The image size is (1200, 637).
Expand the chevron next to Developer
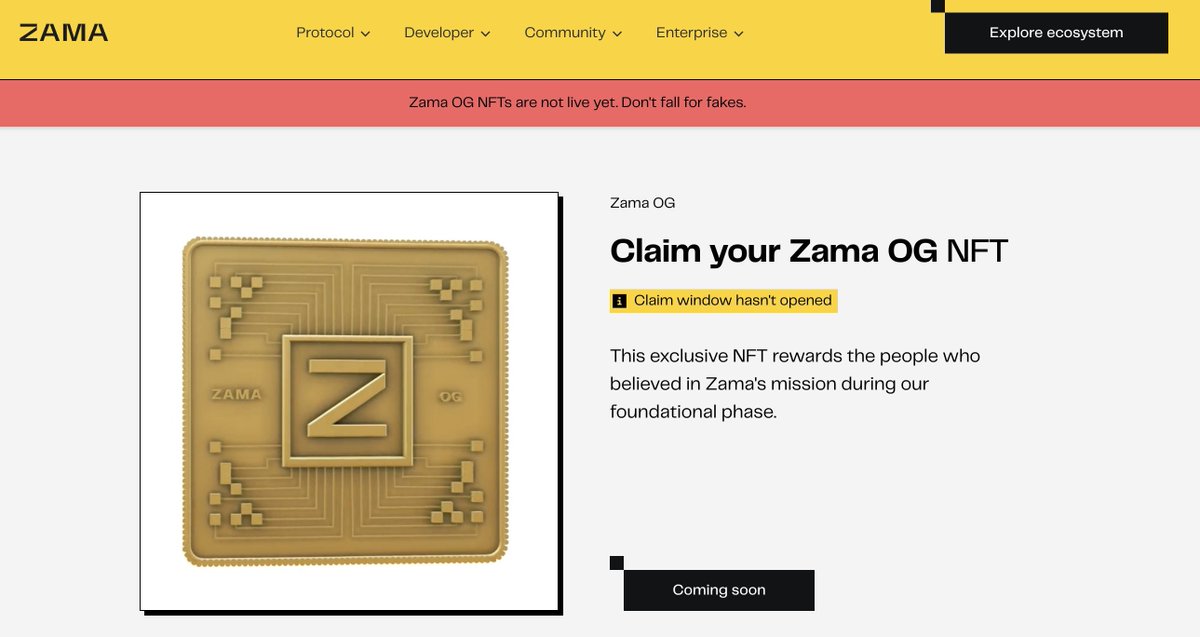486,34
